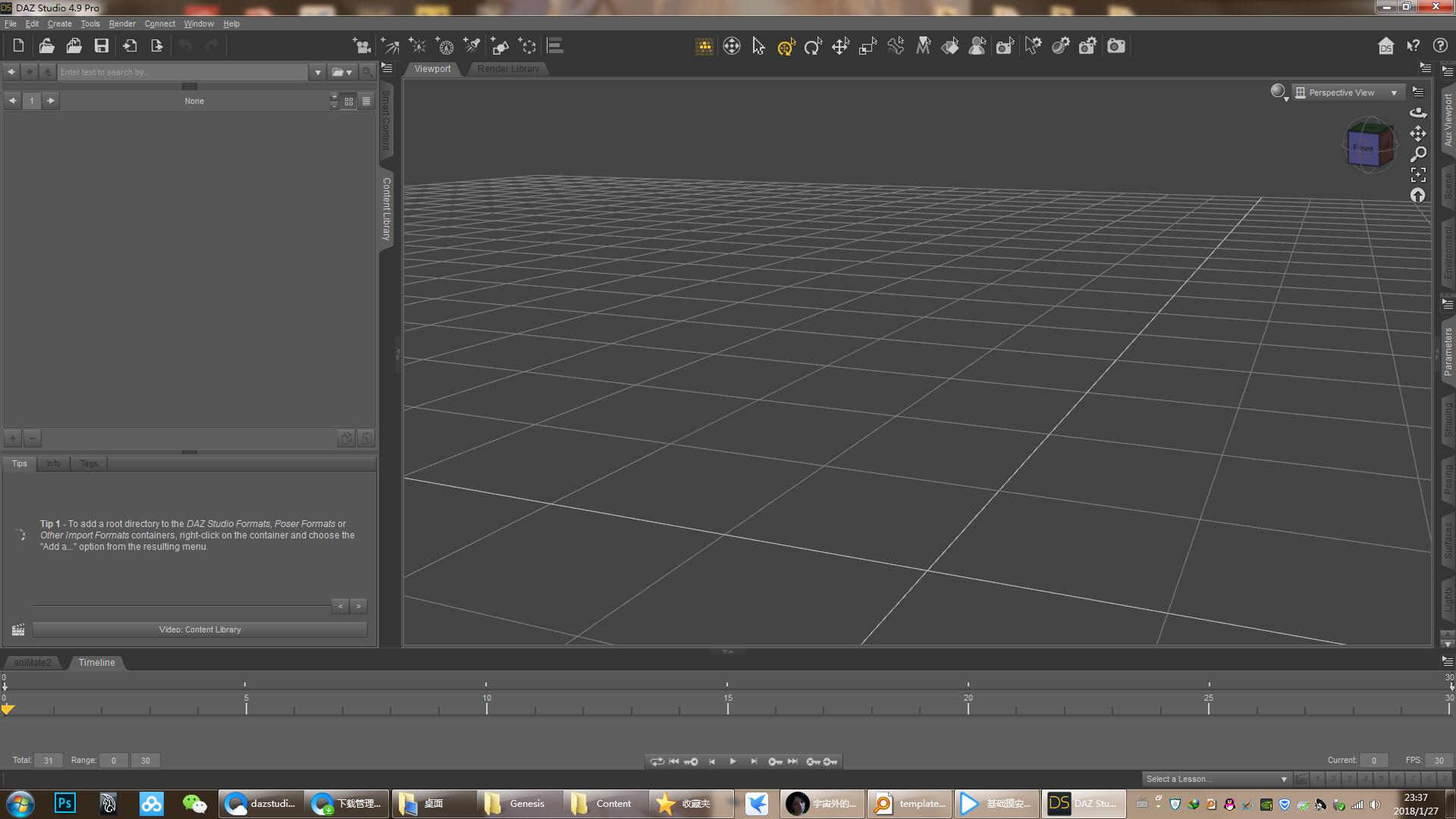This screenshot has width=1456, height=819.
Task: Open the Render menu
Action: point(122,24)
